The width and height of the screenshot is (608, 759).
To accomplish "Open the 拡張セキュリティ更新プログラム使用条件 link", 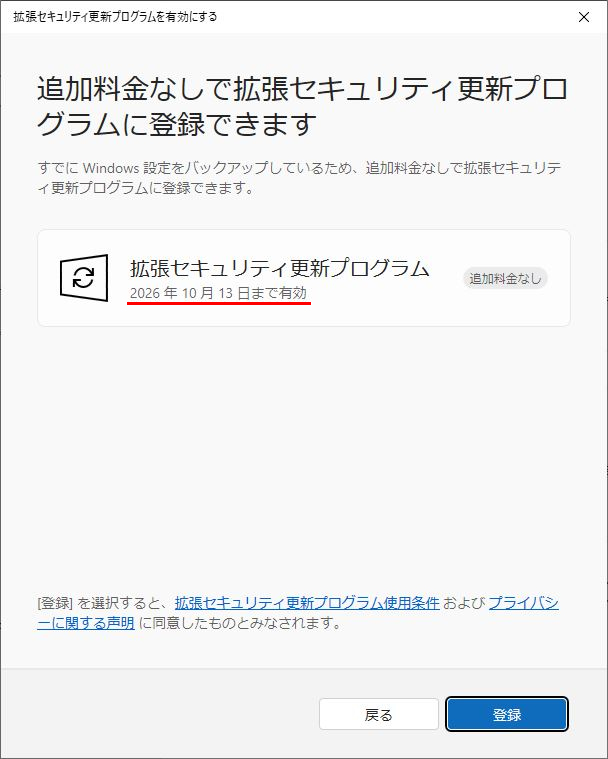I will pyautogui.click(x=307, y=603).
